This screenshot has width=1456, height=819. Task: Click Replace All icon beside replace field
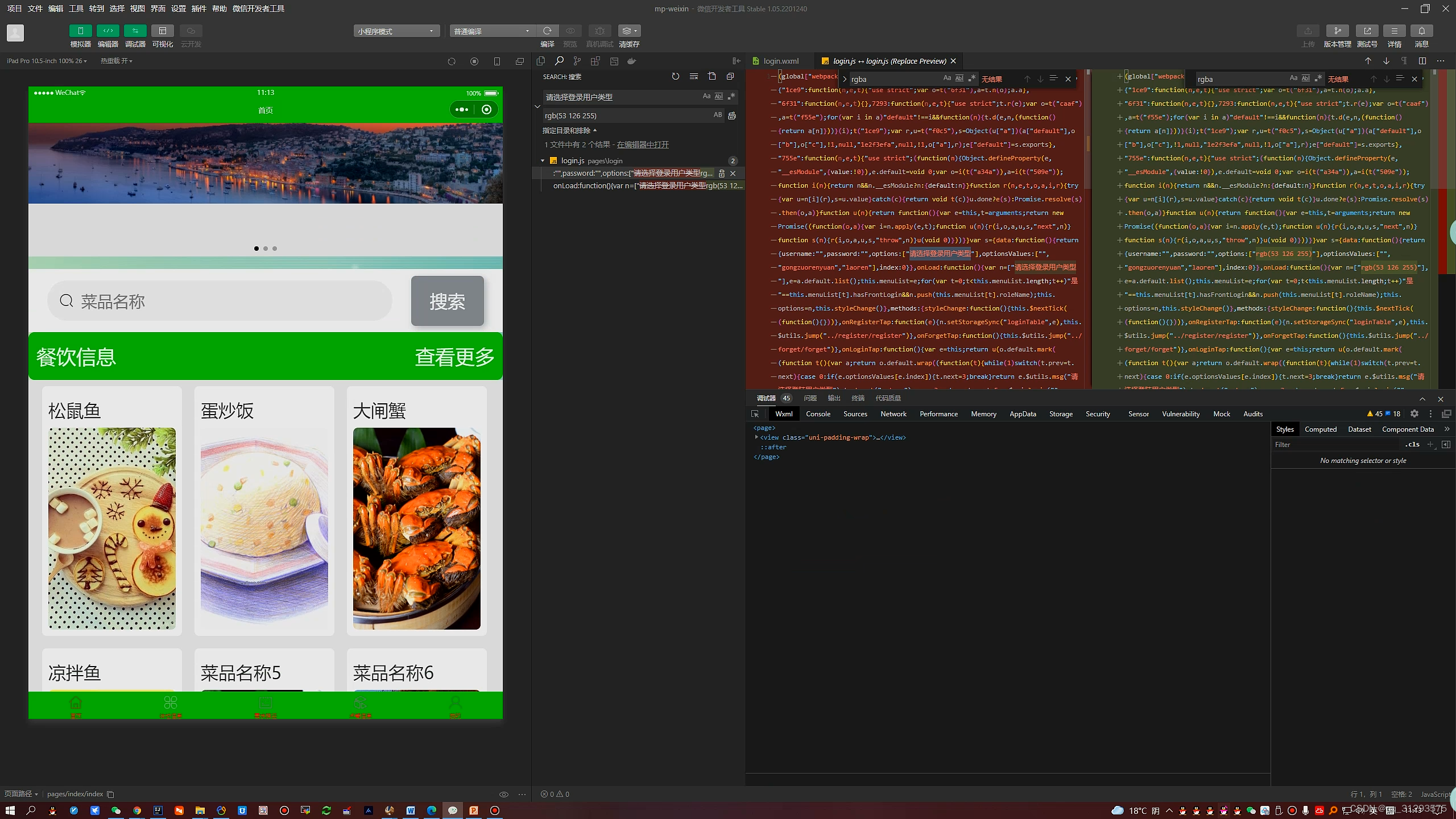(x=732, y=115)
